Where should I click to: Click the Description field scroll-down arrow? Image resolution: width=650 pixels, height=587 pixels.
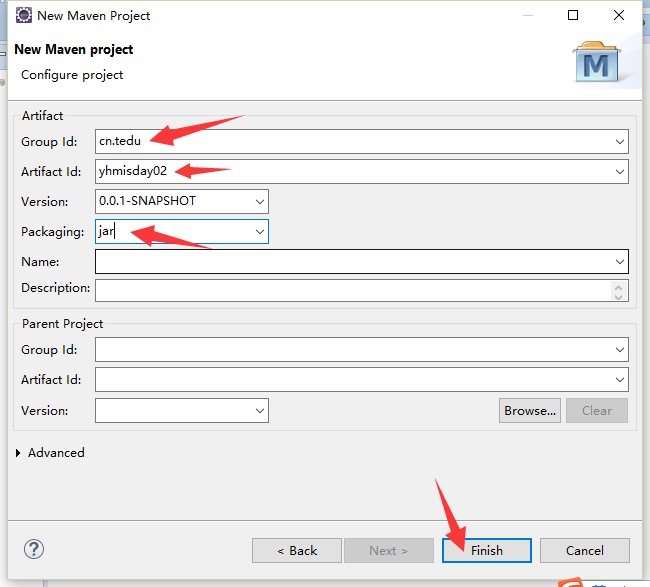(x=618, y=296)
